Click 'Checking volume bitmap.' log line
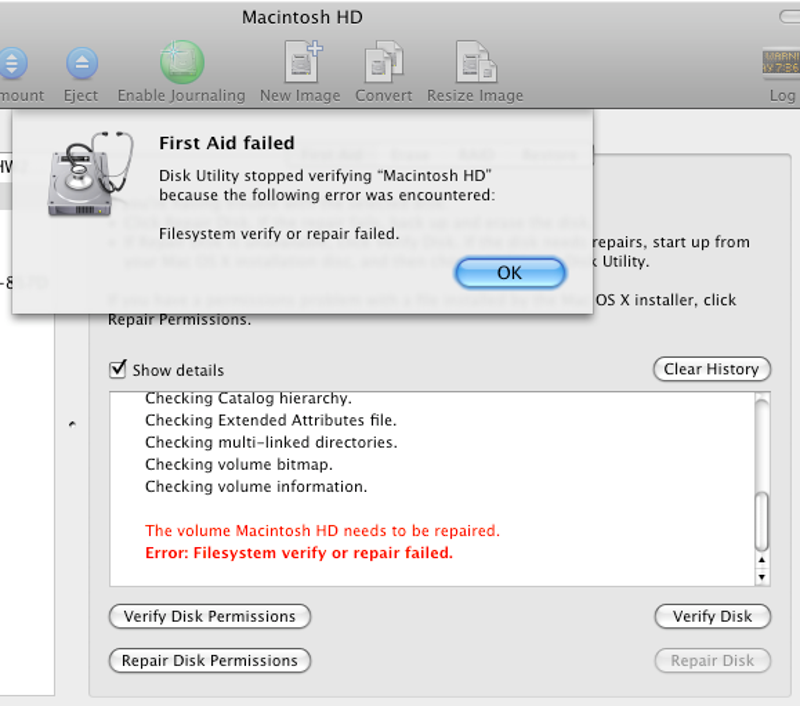The image size is (800, 706). pyautogui.click(x=239, y=465)
